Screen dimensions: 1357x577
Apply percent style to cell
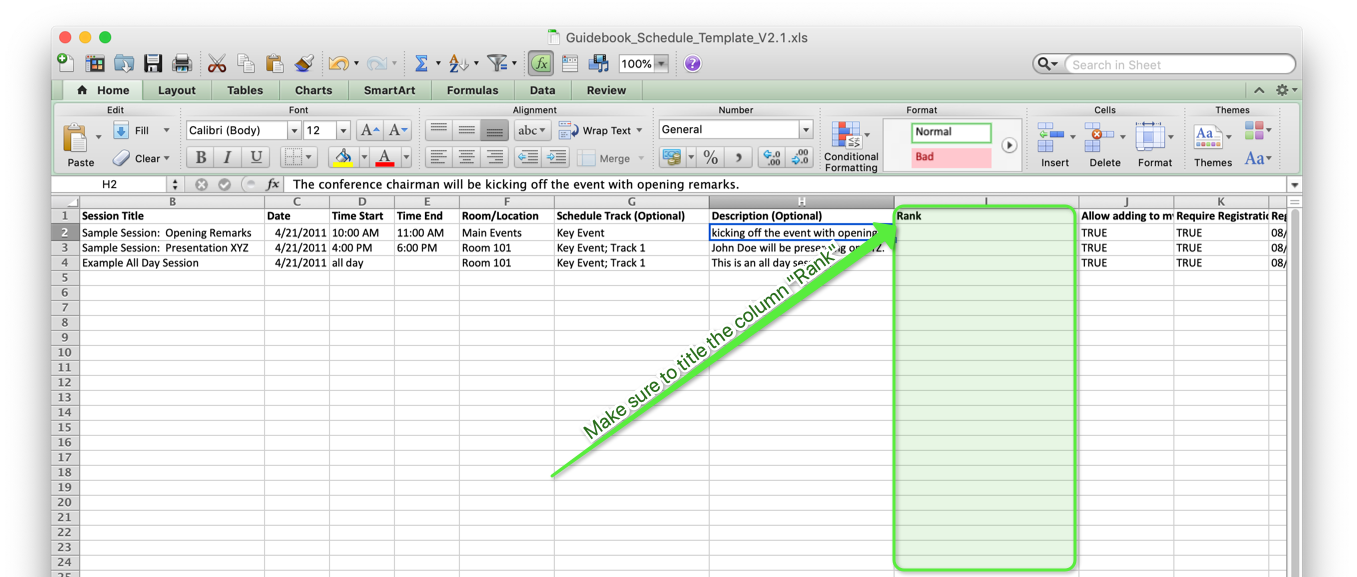(710, 157)
